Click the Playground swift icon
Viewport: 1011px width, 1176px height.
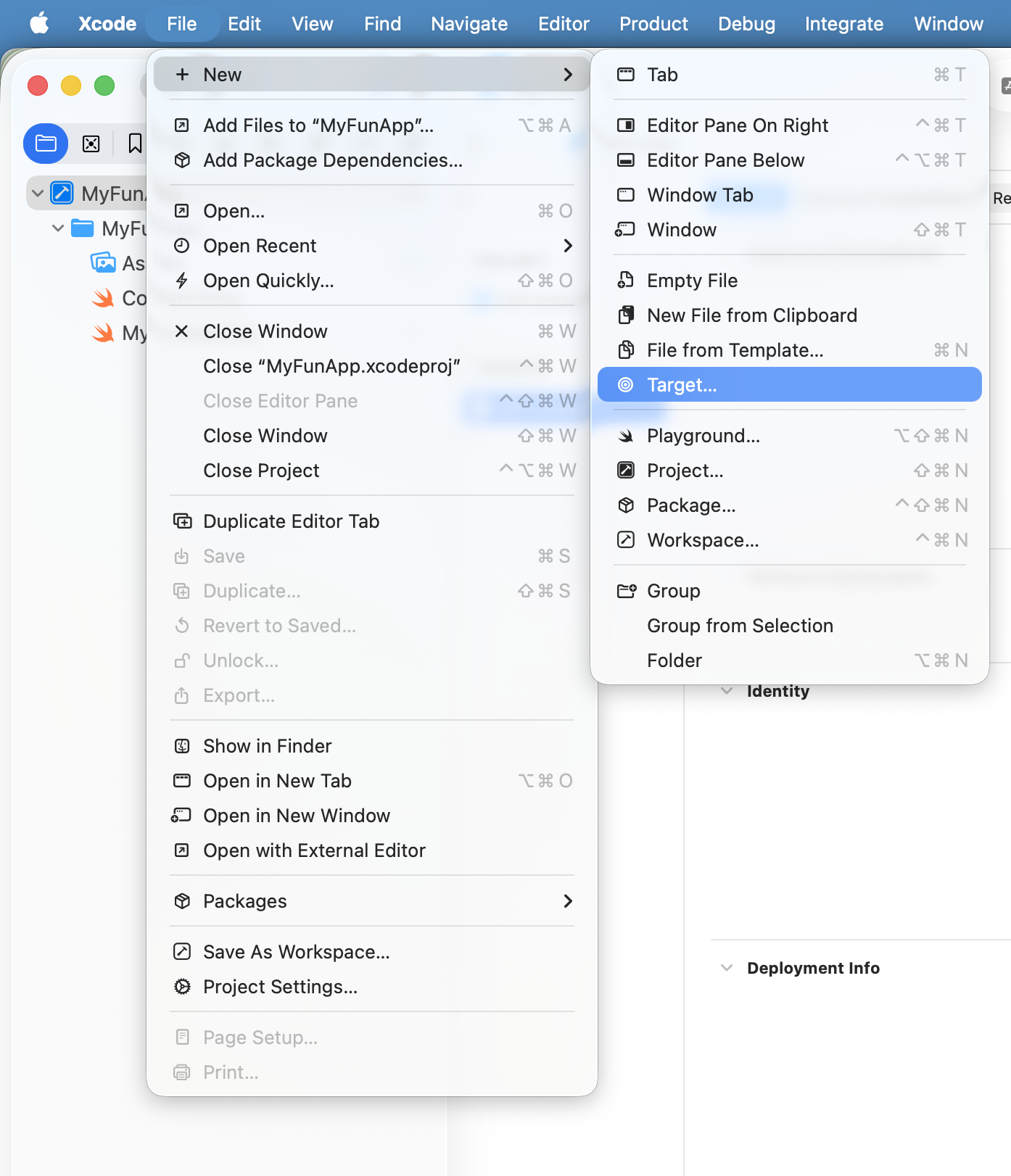(x=625, y=436)
